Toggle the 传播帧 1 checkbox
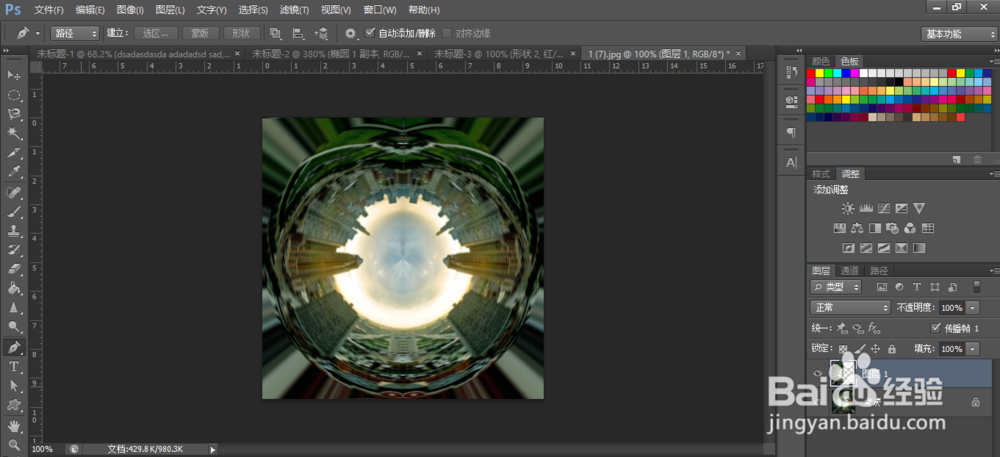1000x457 pixels. pos(936,327)
